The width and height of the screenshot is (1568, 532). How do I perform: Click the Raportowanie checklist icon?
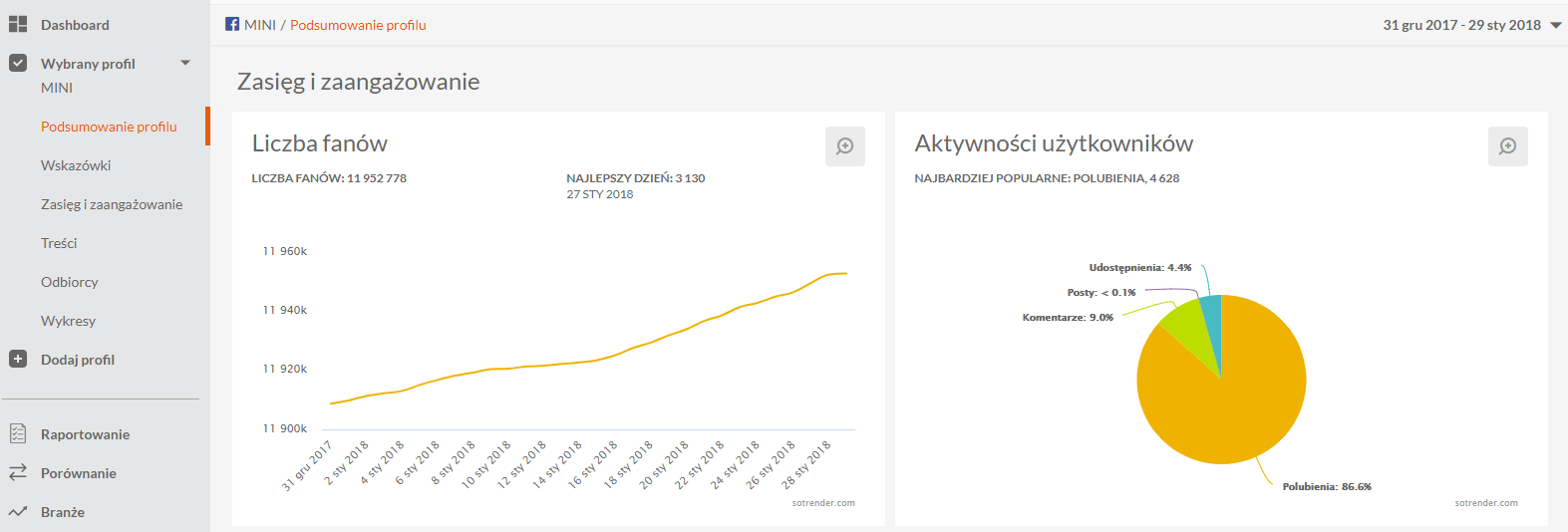click(x=18, y=434)
